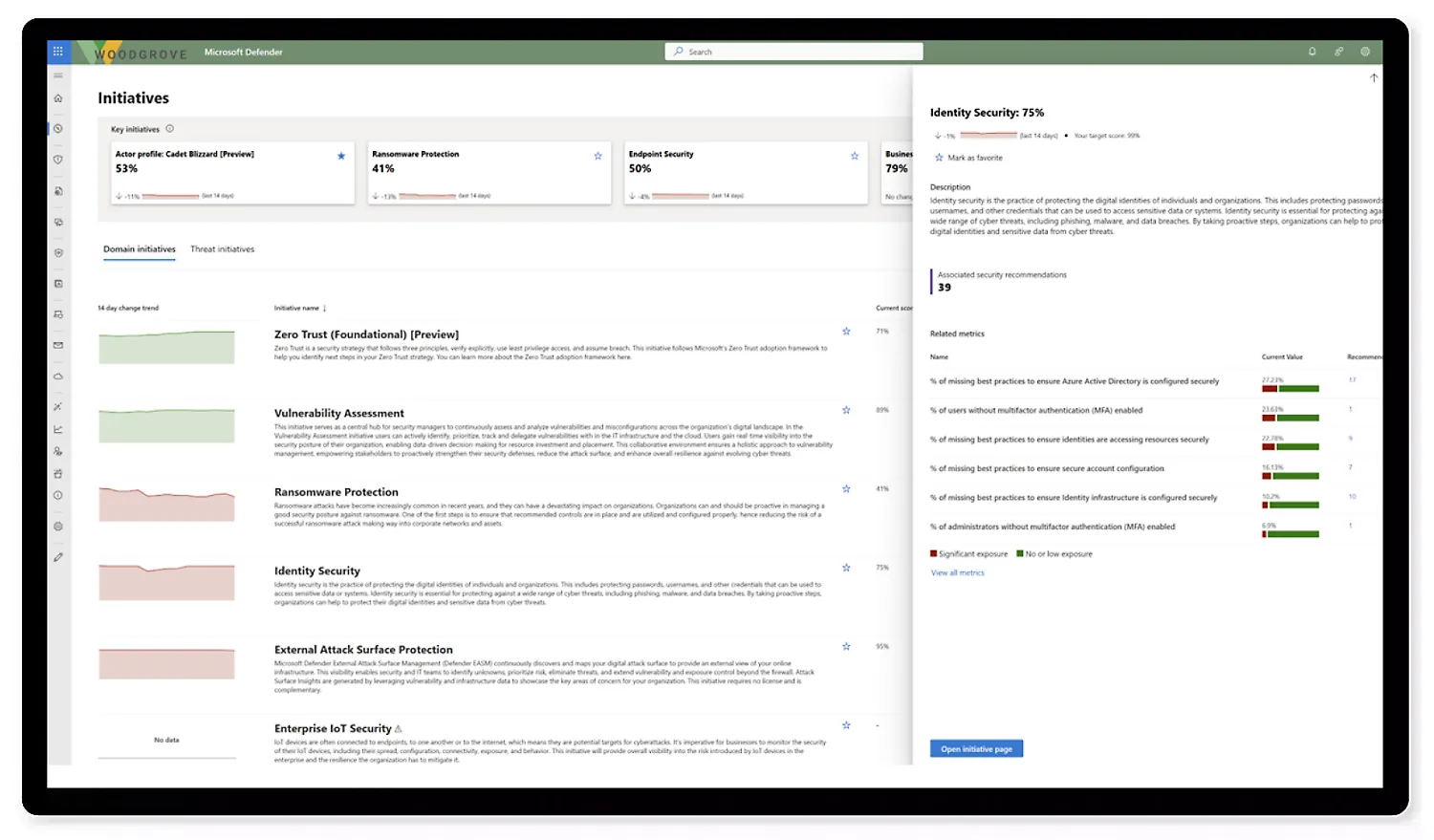Screen dimensions: 1434x840
Task: Open recommendation count 9 for identities accessing resources
Action: (x=1351, y=439)
